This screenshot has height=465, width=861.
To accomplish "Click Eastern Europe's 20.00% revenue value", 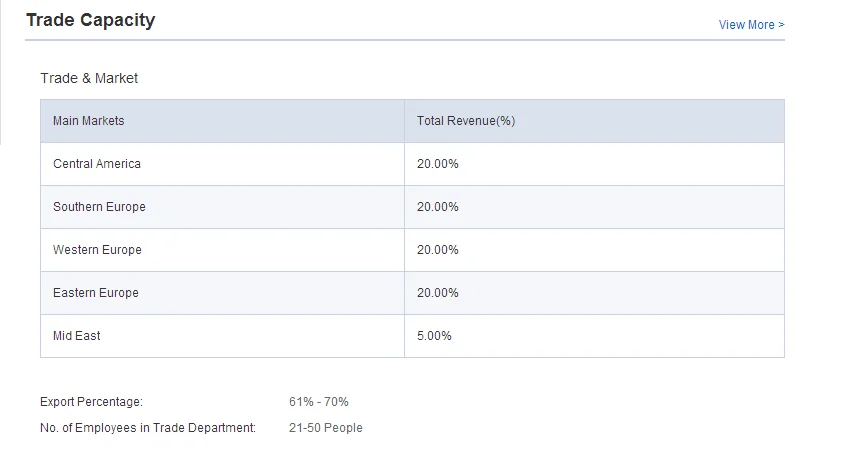I will pyautogui.click(x=438, y=293).
